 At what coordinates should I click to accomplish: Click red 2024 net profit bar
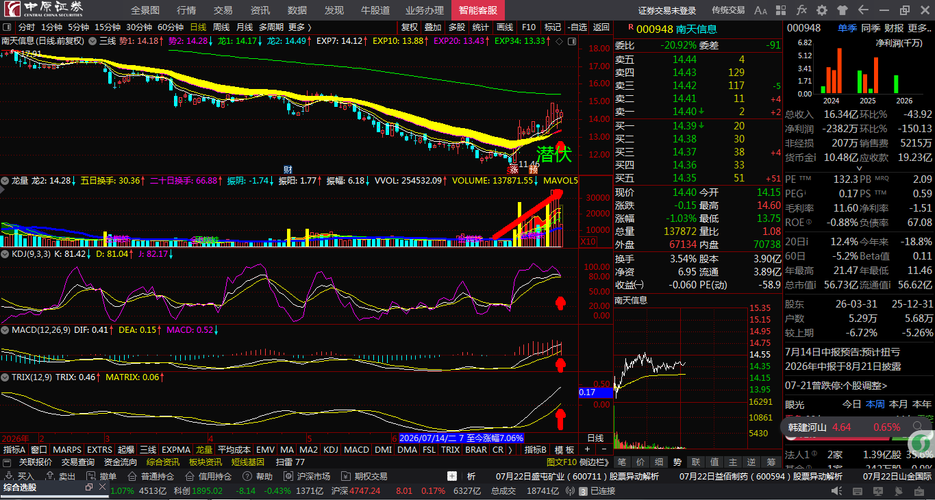coord(839,70)
